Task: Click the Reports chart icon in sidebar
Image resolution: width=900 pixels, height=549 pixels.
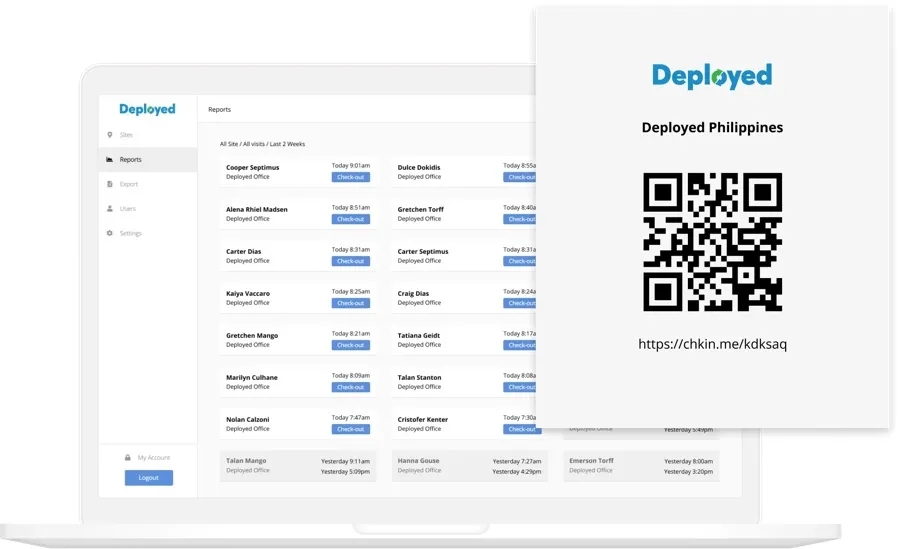Action: (110, 160)
